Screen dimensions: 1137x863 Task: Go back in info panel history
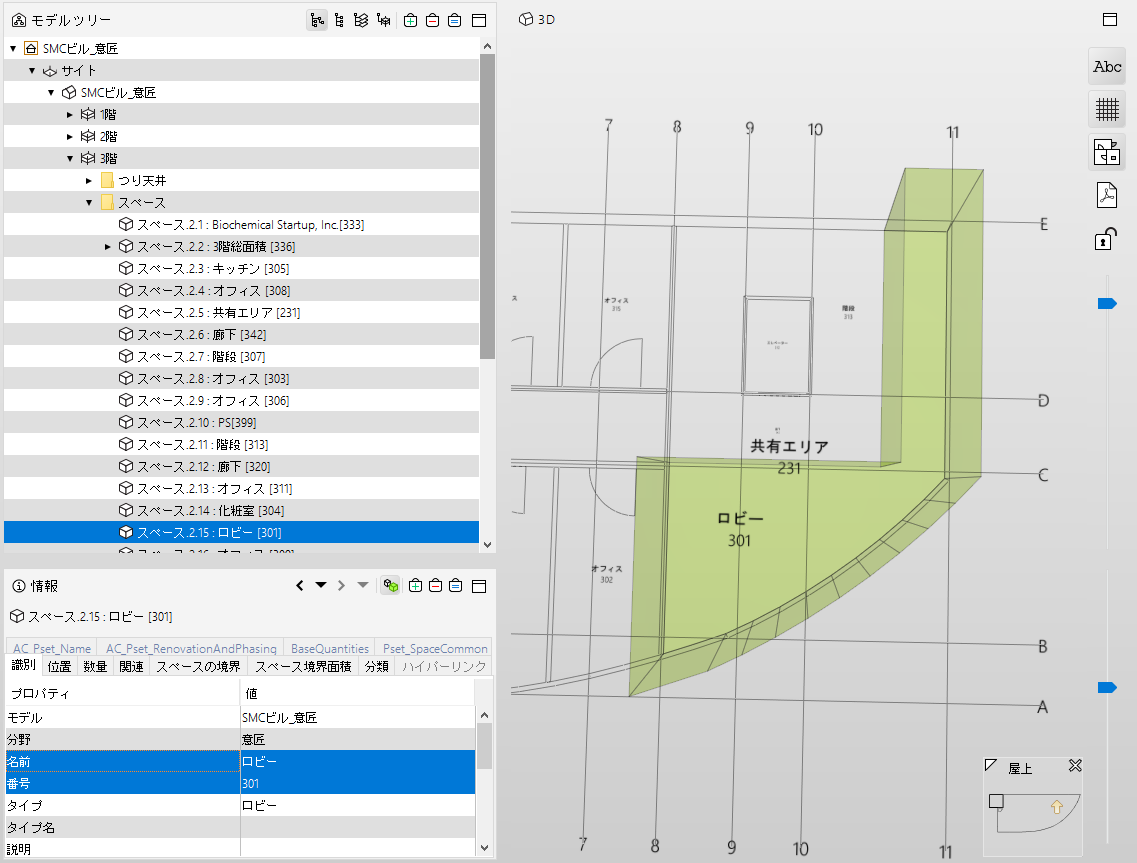point(299,585)
